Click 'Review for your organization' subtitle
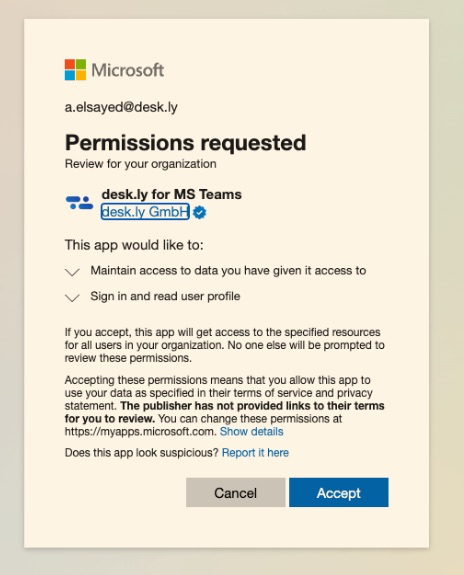 coord(140,164)
